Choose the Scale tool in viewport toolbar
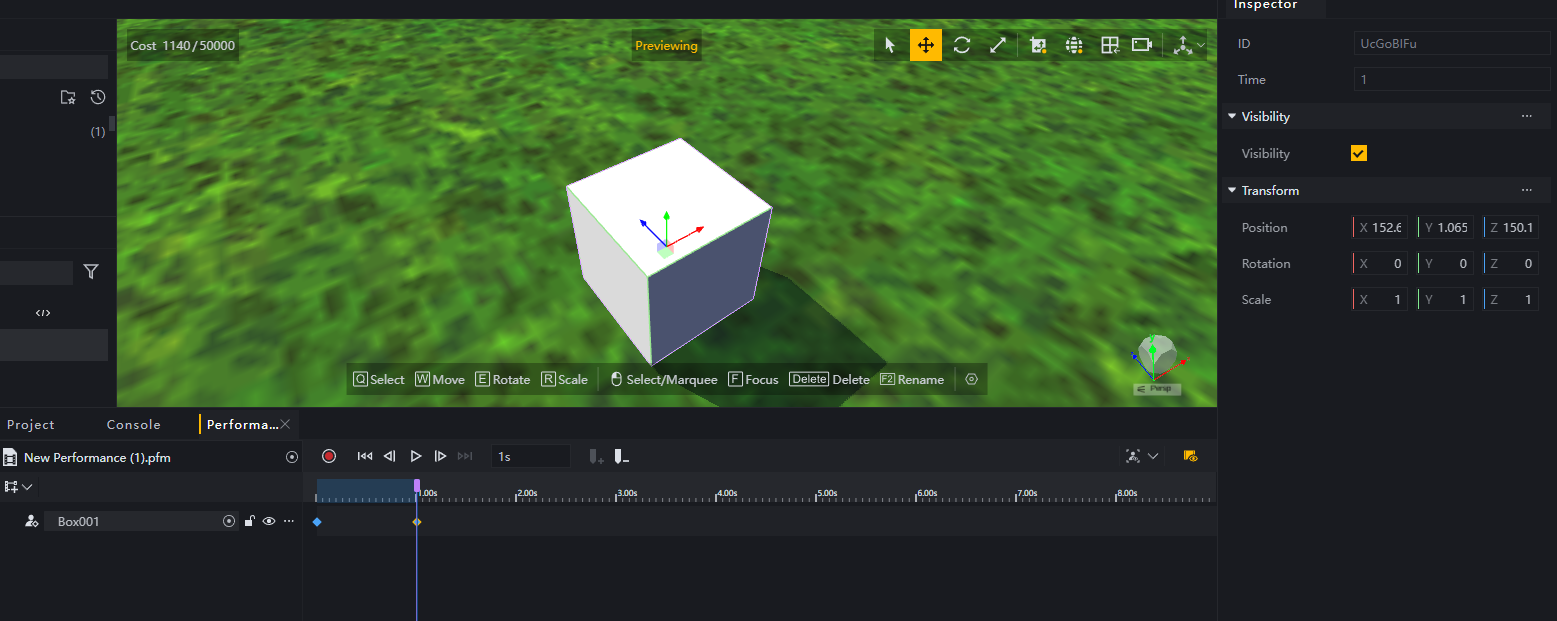The image size is (1557, 621). click(997, 45)
